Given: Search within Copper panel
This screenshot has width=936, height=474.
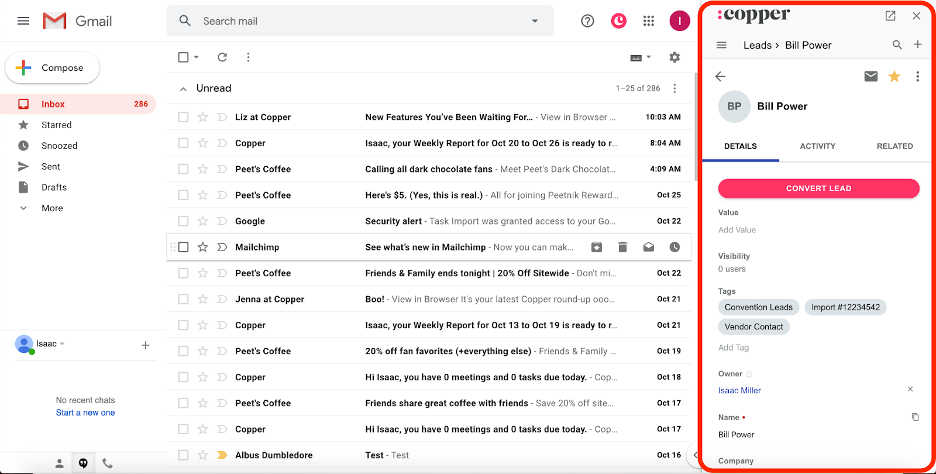Looking at the screenshot, I should [897, 45].
